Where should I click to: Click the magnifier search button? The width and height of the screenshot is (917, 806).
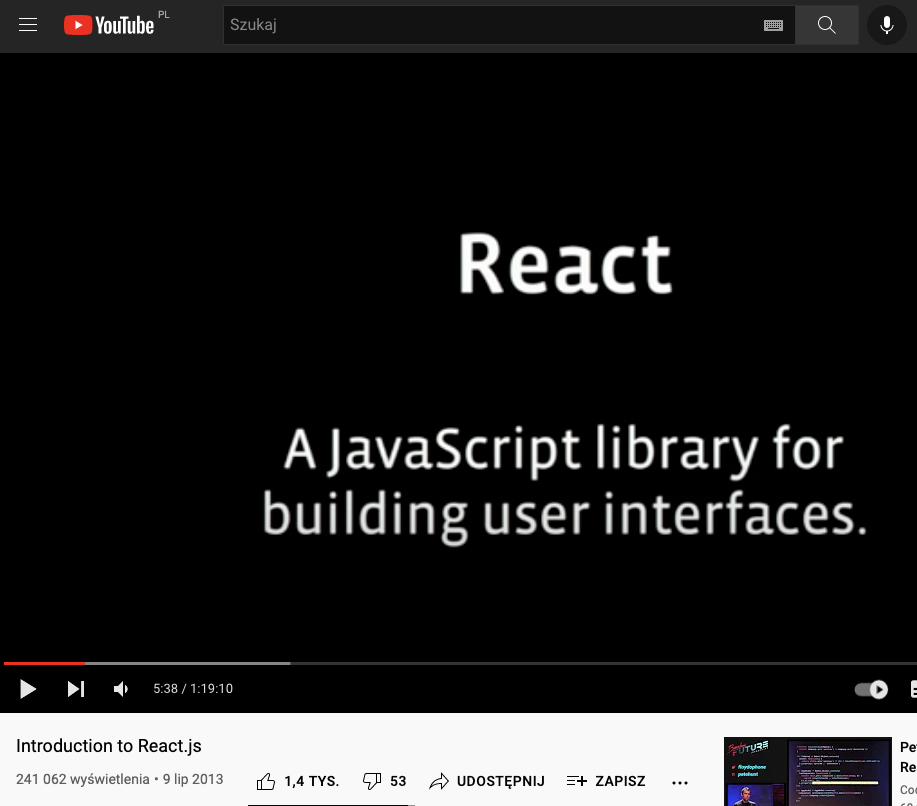826,25
